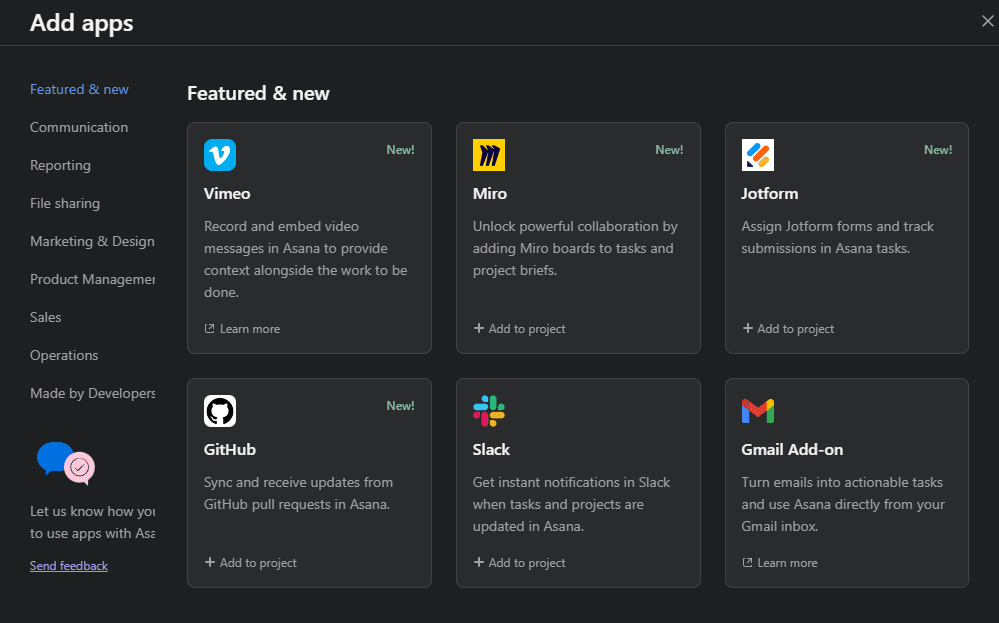The width and height of the screenshot is (999, 623).
Task: Click the Send feedback link
Action: [x=69, y=566]
